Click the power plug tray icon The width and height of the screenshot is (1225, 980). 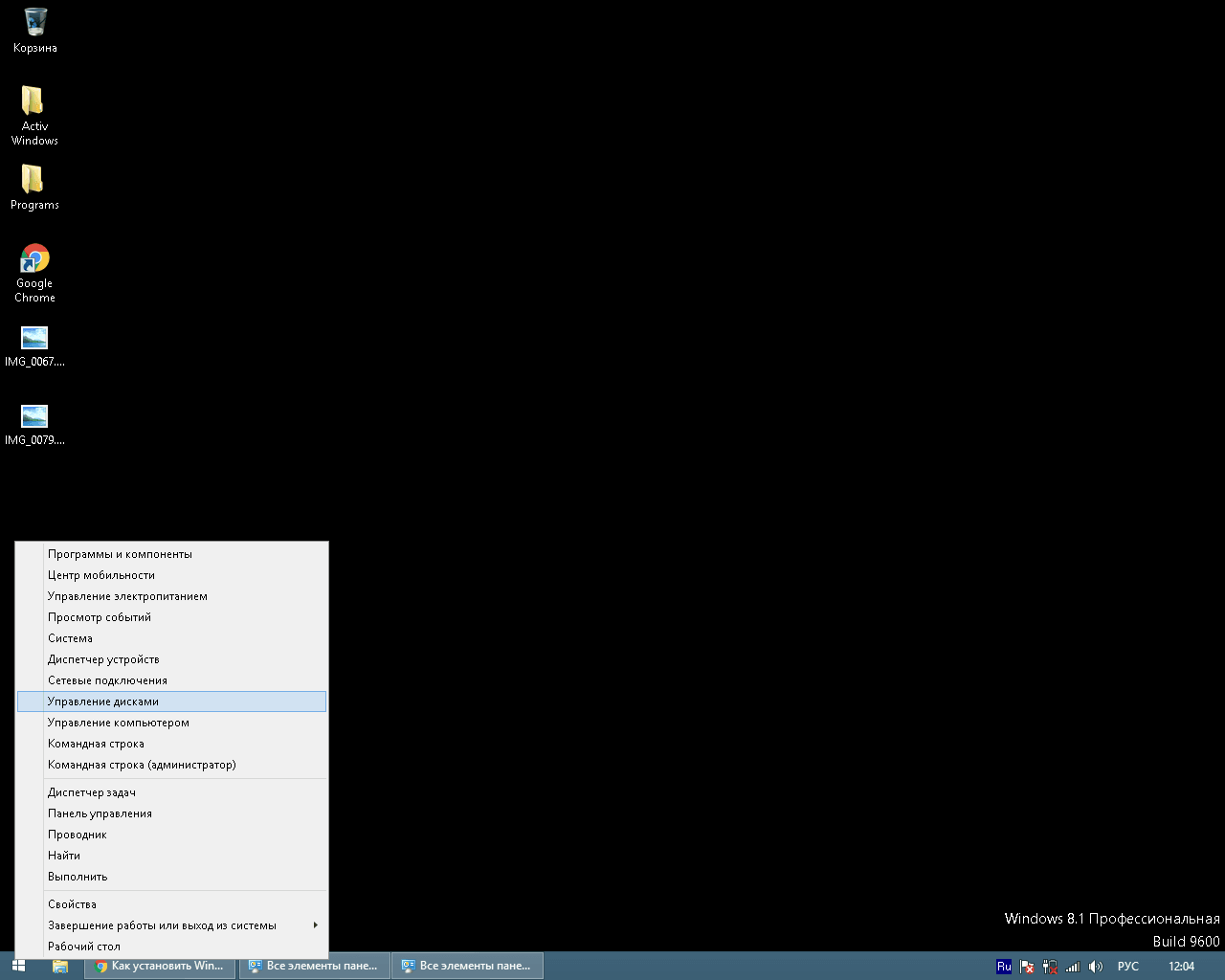[1050, 967]
